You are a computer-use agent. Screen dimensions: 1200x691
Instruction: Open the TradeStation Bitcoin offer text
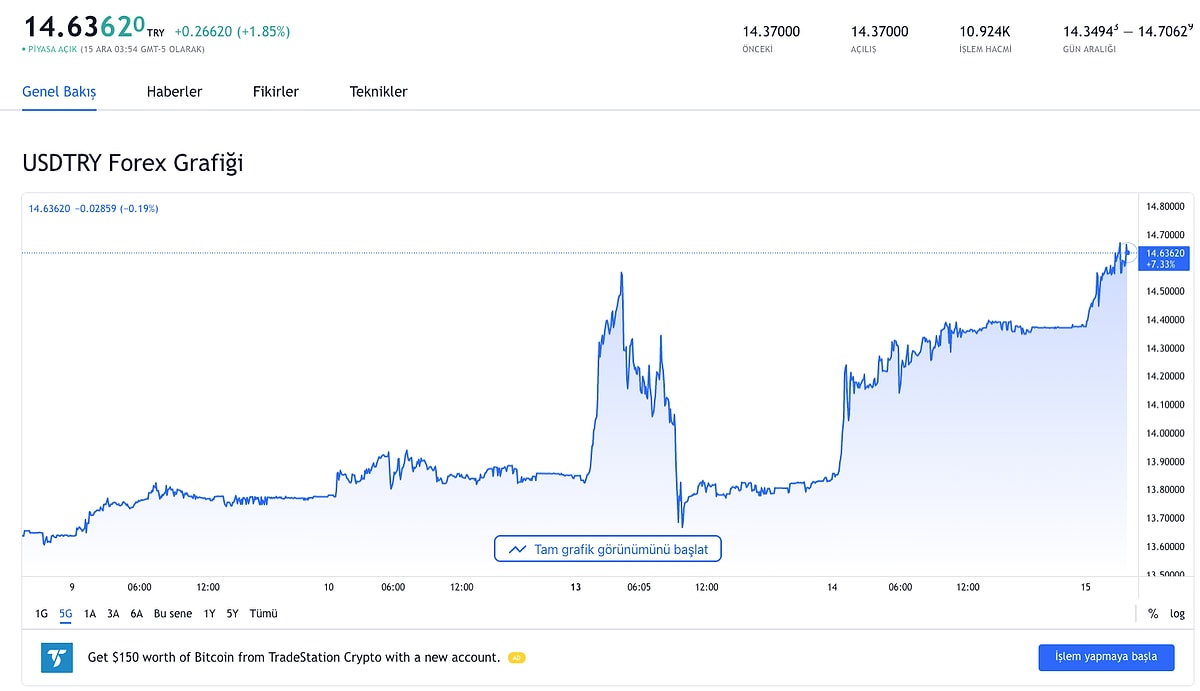pyautogui.click(x=294, y=657)
